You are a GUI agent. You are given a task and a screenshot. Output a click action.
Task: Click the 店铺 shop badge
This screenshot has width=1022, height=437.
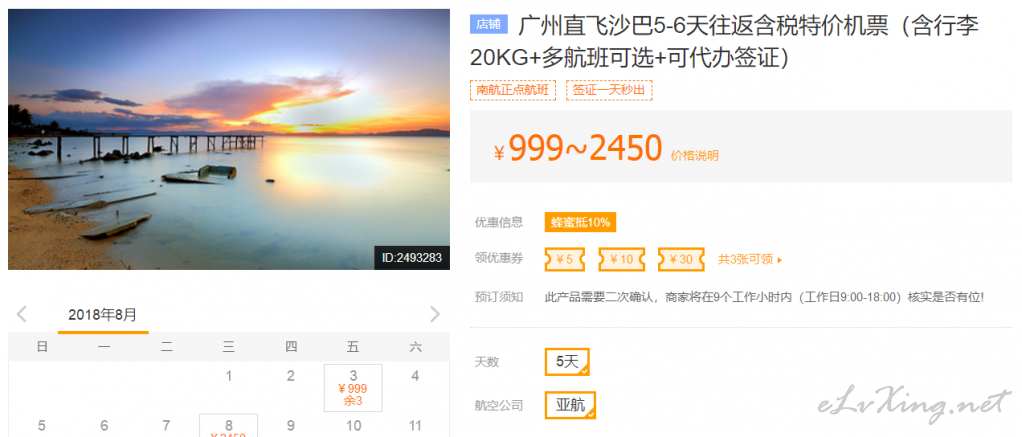(489, 25)
